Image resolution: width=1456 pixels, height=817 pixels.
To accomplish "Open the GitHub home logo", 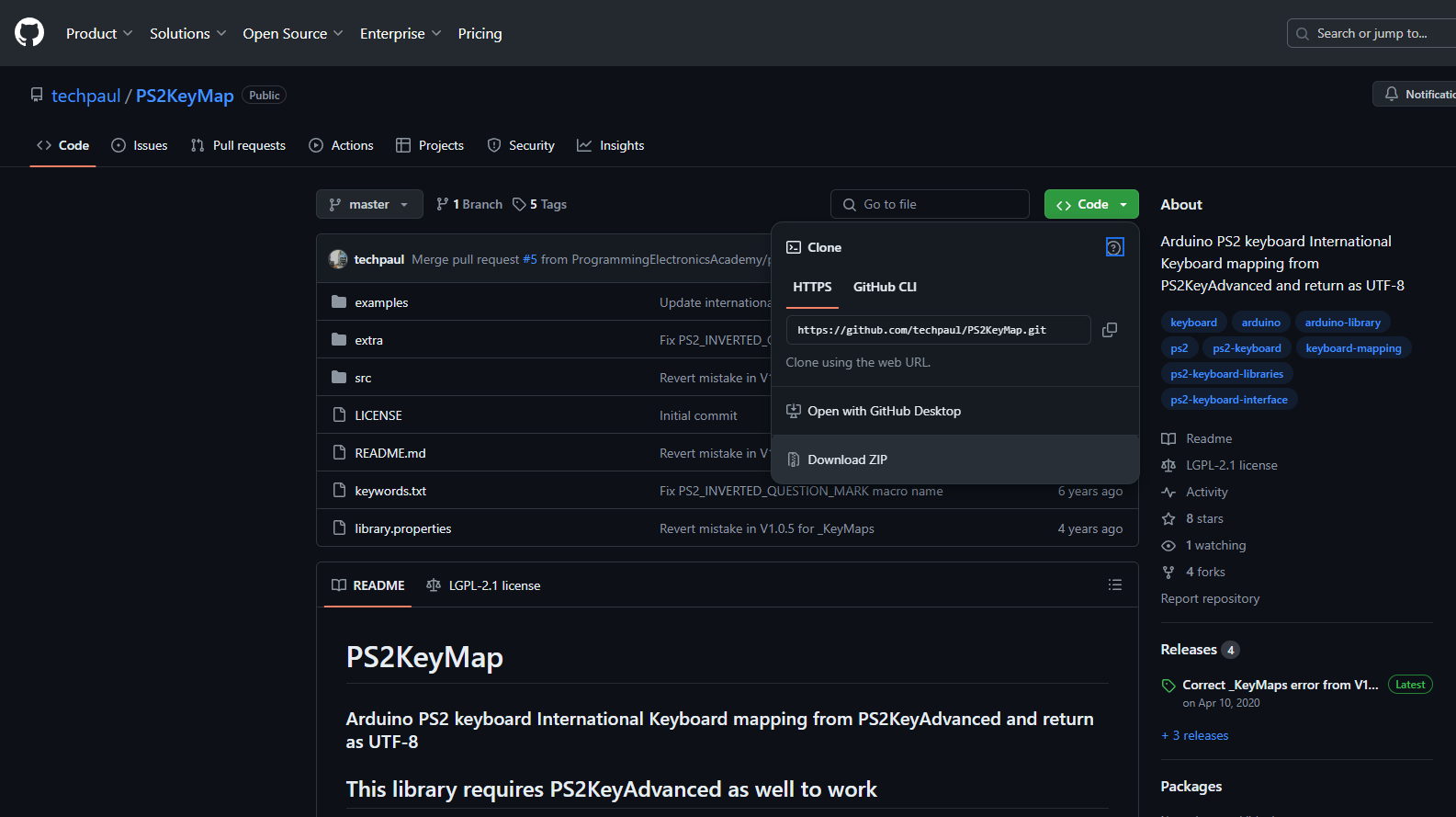I will click(x=29, y=33).
